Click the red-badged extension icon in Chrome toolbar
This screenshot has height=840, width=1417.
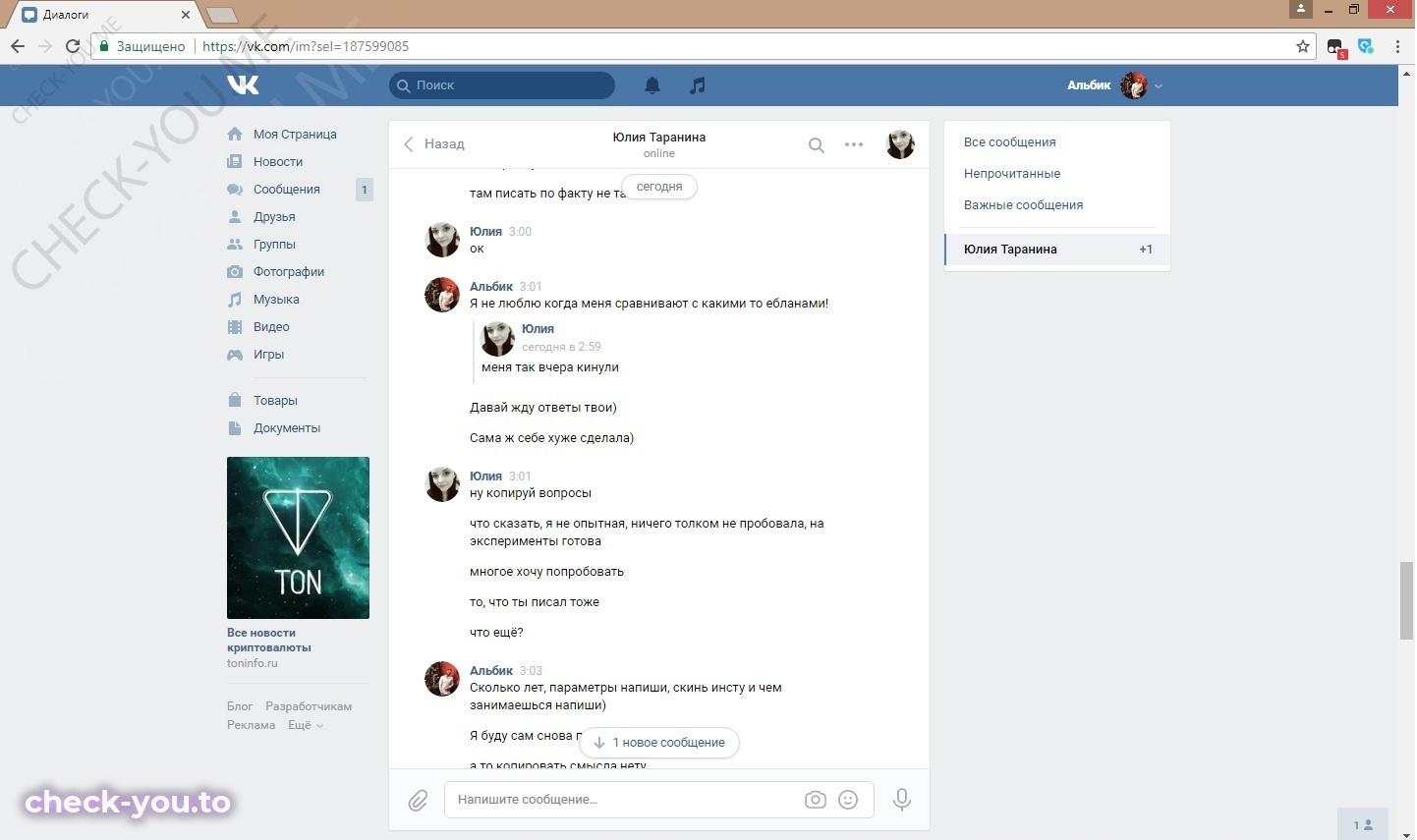click(x=1335, y=47)
